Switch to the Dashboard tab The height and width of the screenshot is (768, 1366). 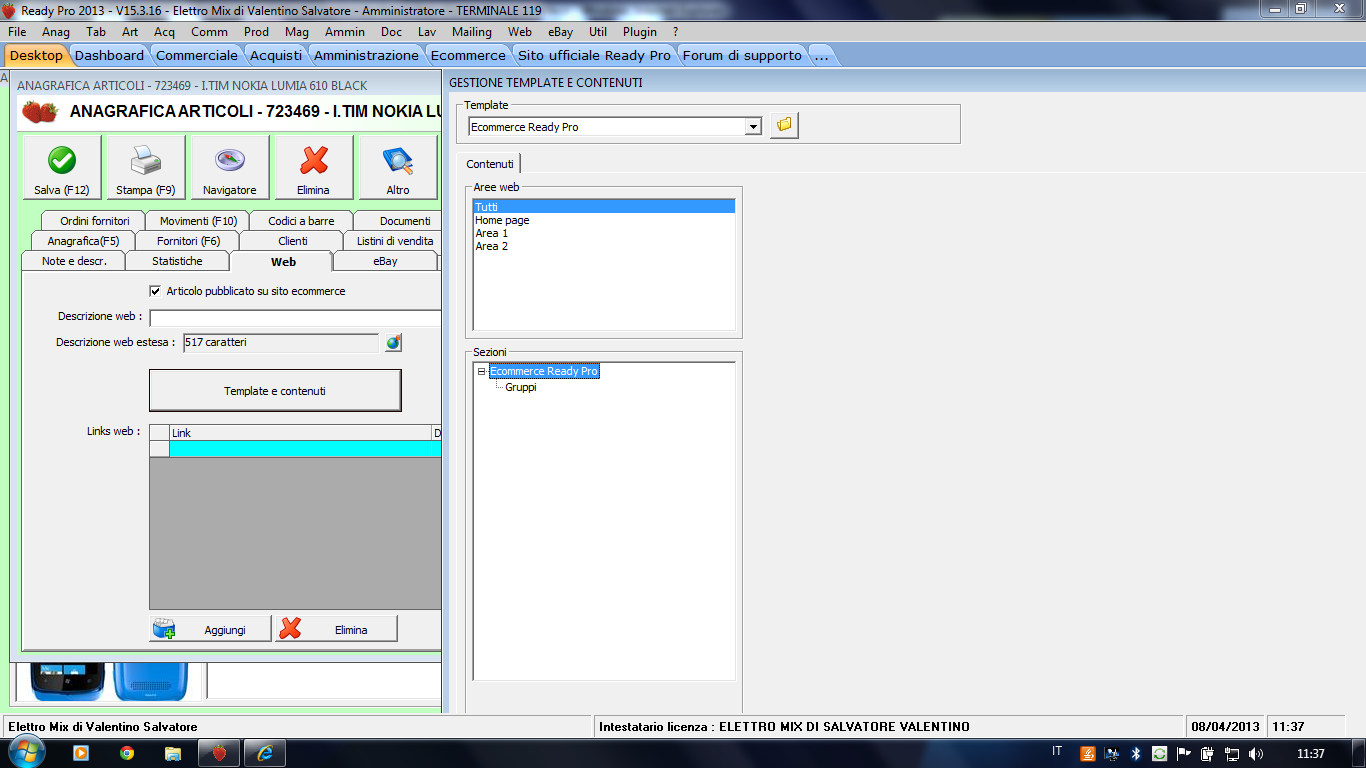[109, 55]
